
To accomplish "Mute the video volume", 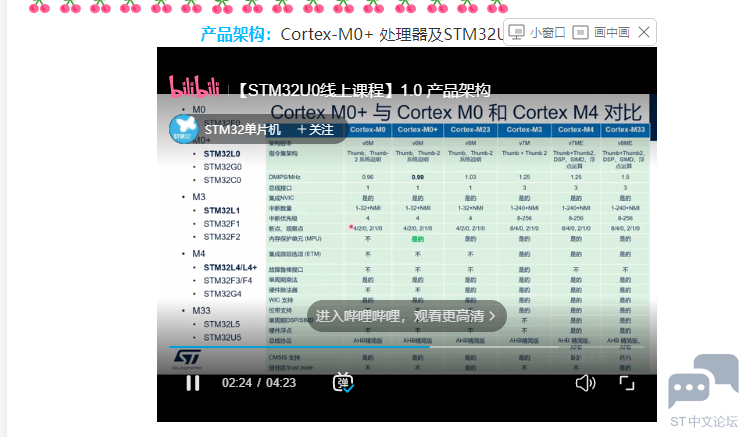I will (x=585, y=383).
